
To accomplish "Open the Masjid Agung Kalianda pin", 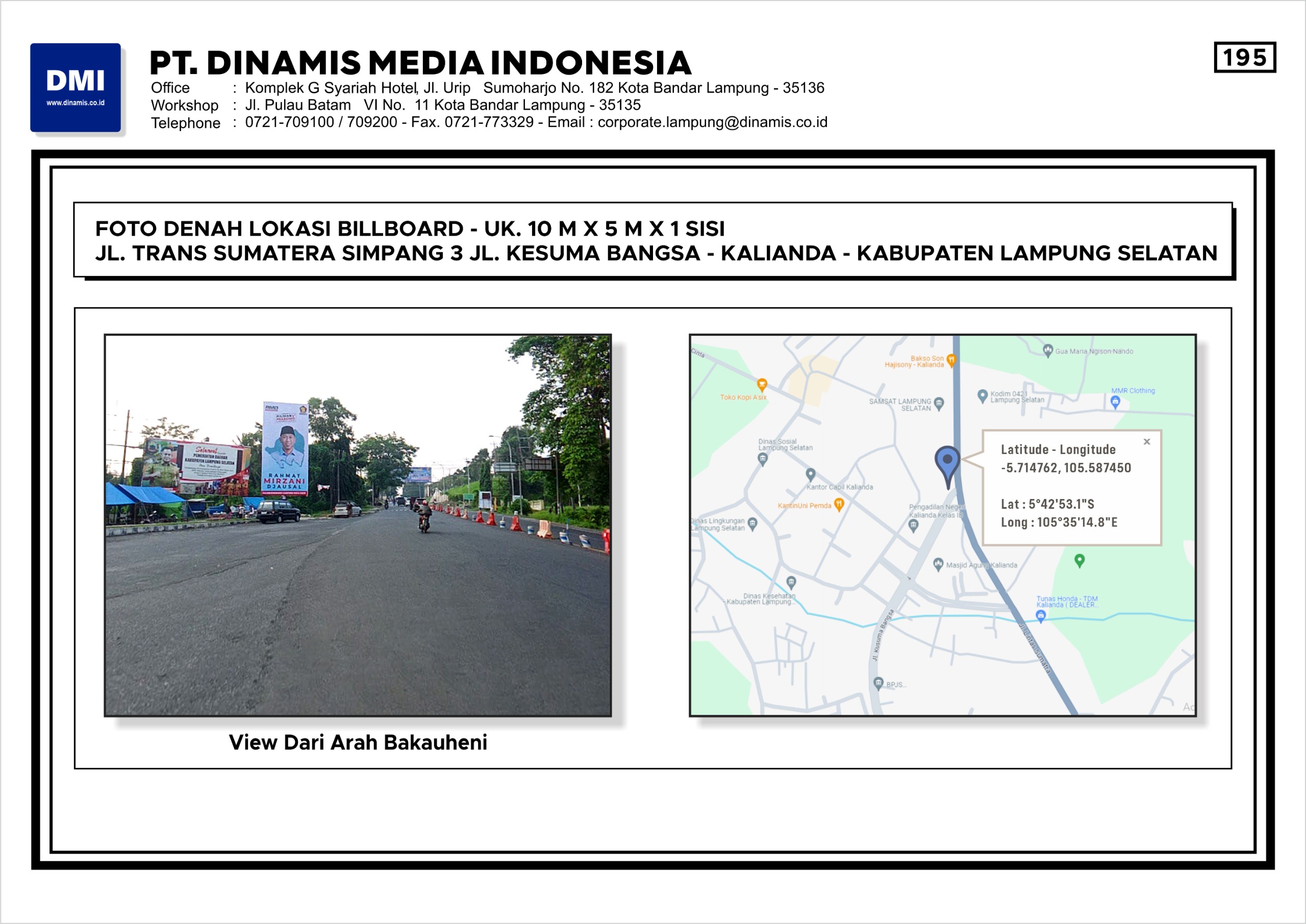I will click(x=939, y=564).
